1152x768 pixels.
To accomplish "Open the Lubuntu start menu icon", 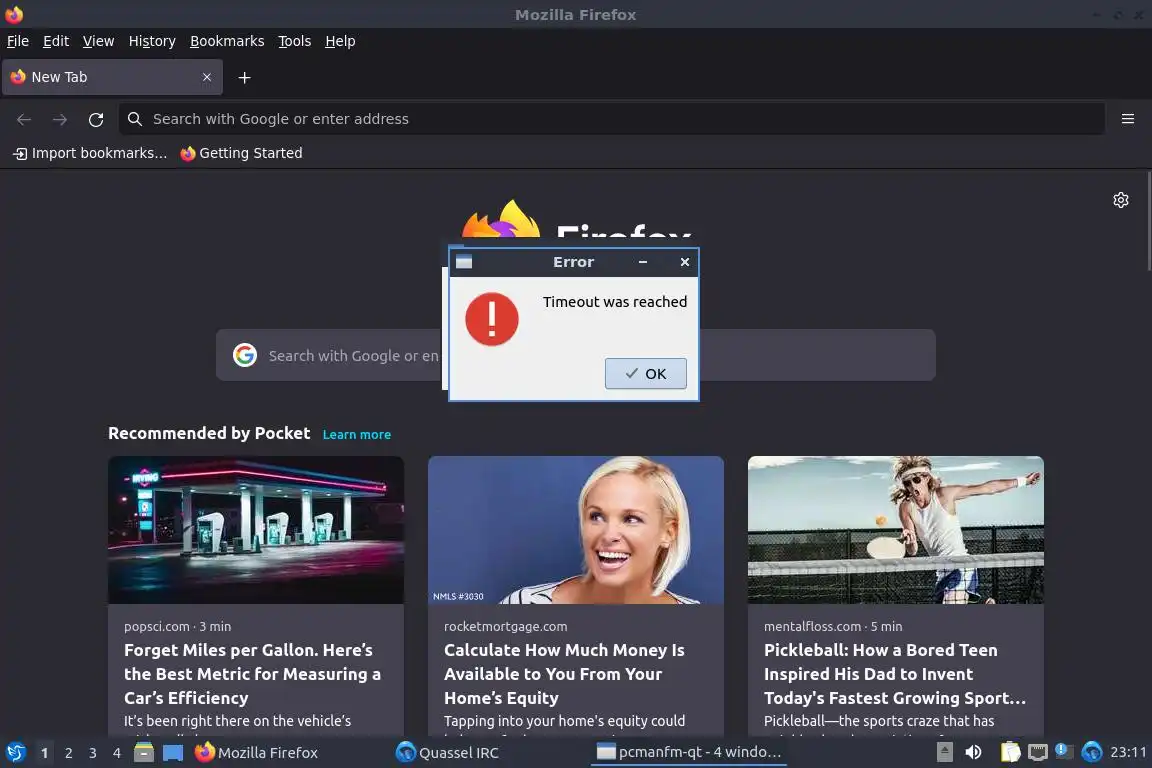I will [x=15, y=753].
